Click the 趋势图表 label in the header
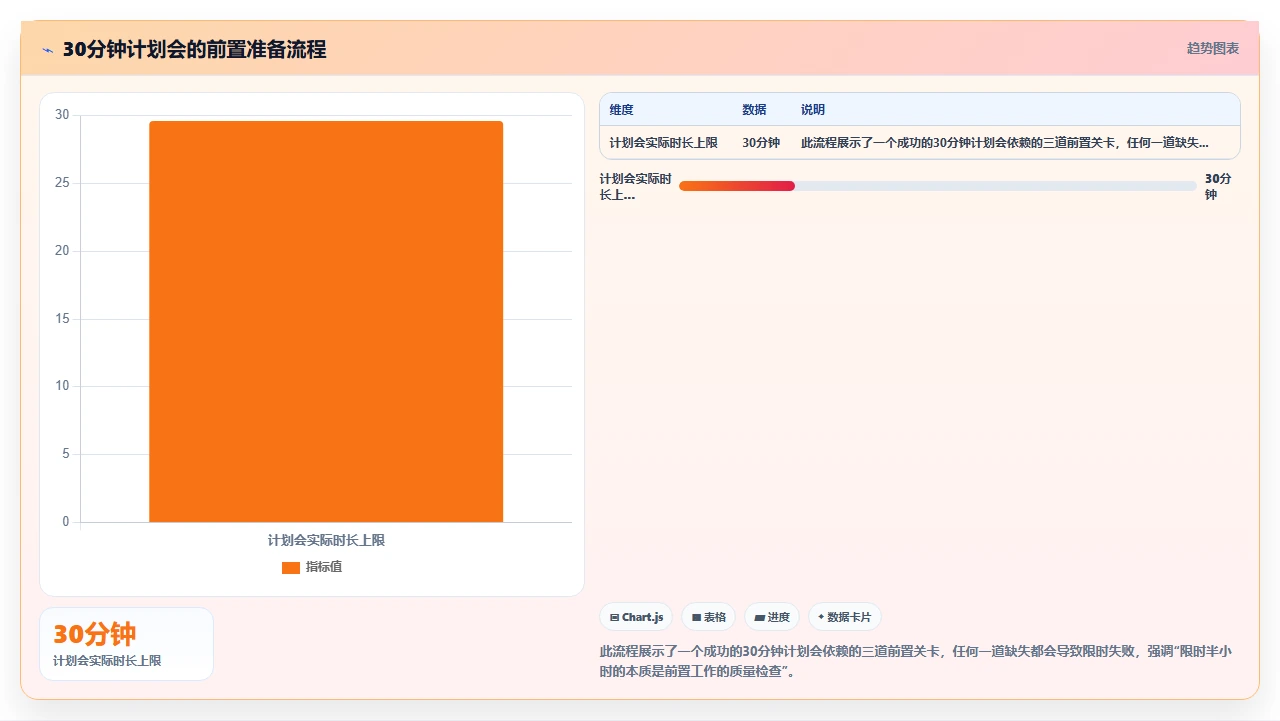Screen dimensions: 1280x721 click(1213, 48)
